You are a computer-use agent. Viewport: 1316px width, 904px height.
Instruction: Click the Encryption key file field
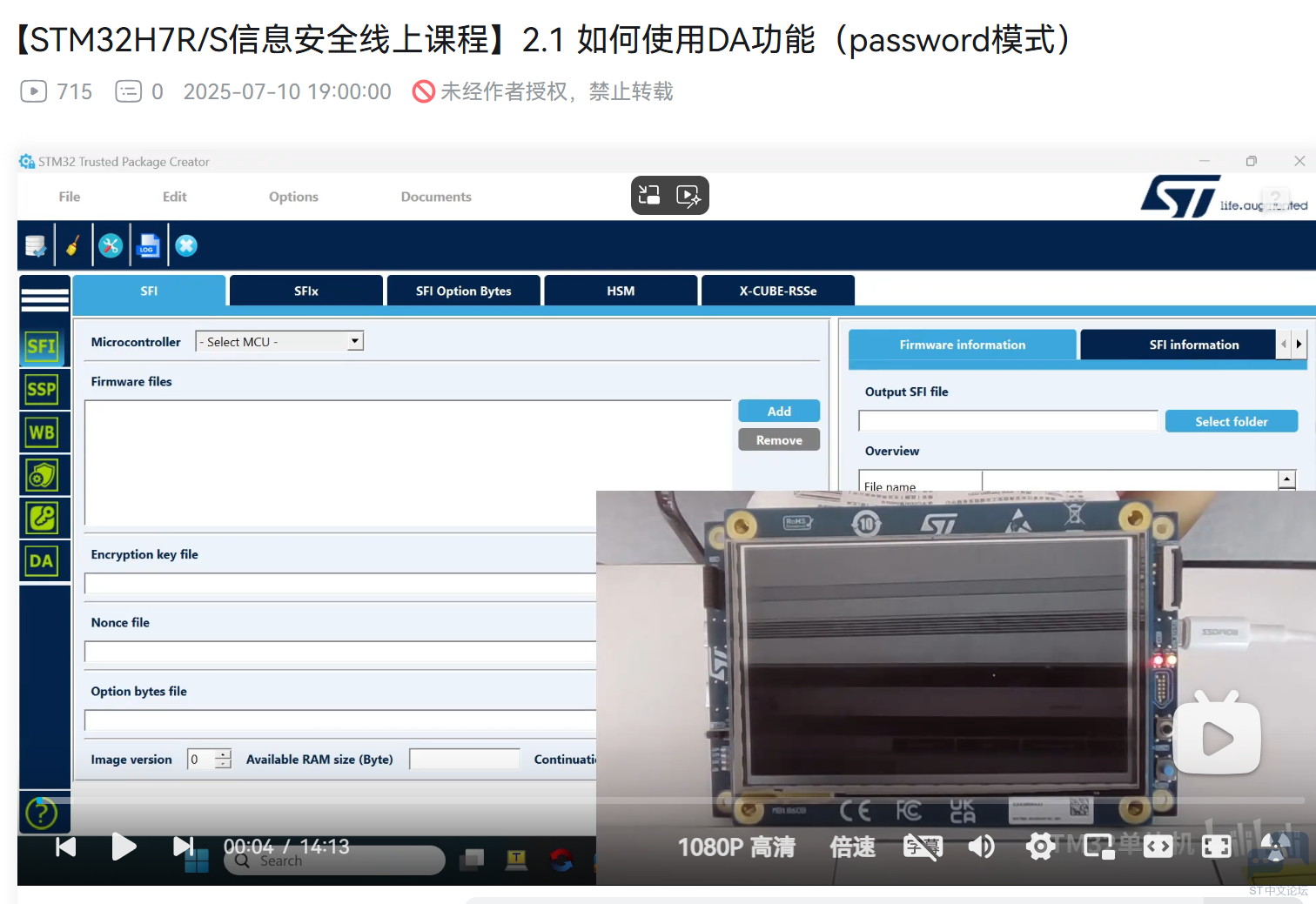(340, 583)
